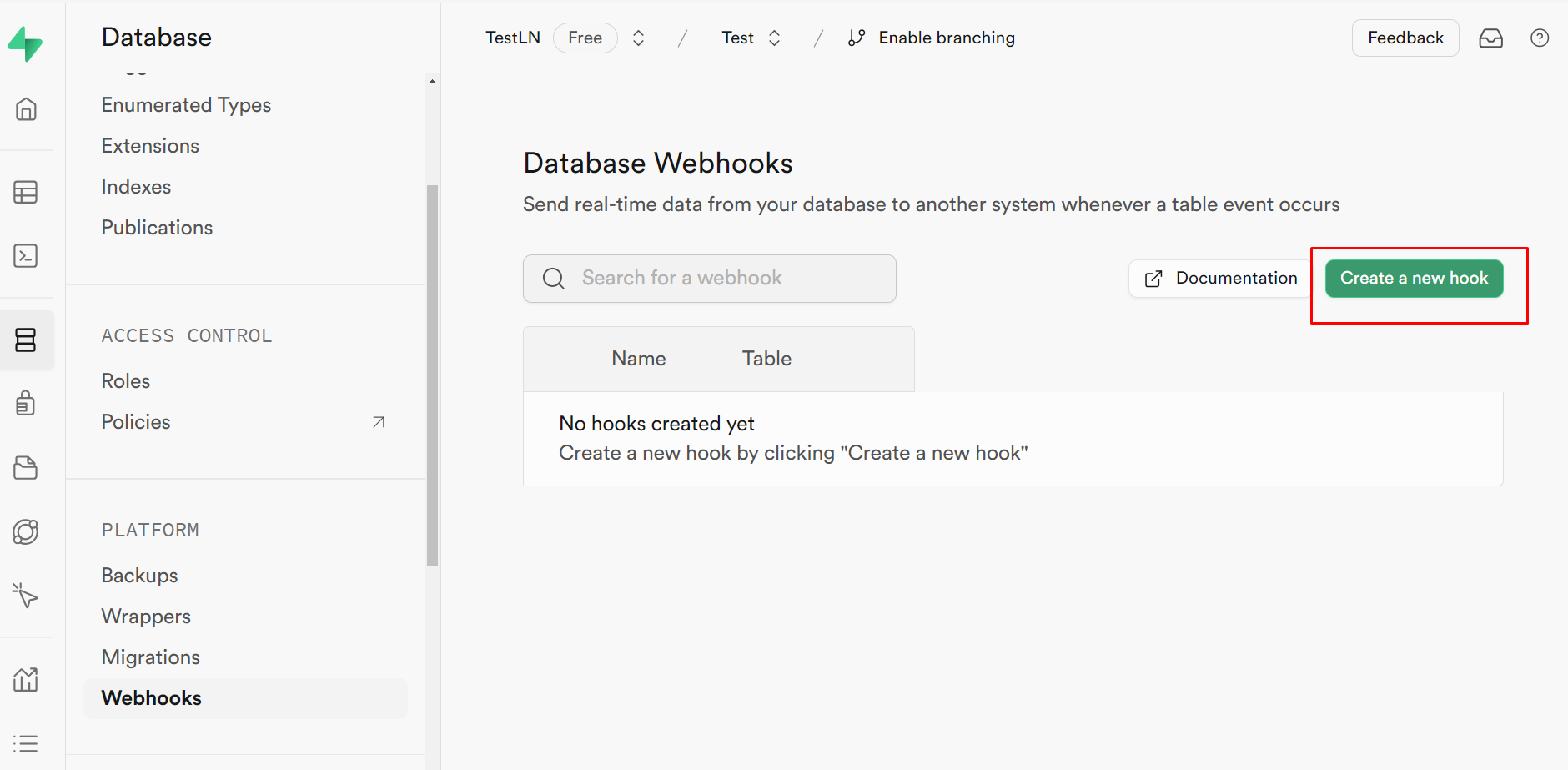This screenshot has width=1568, height=770.
Task: Expand the Test project switcher
Action: click(x=774, y=38)
